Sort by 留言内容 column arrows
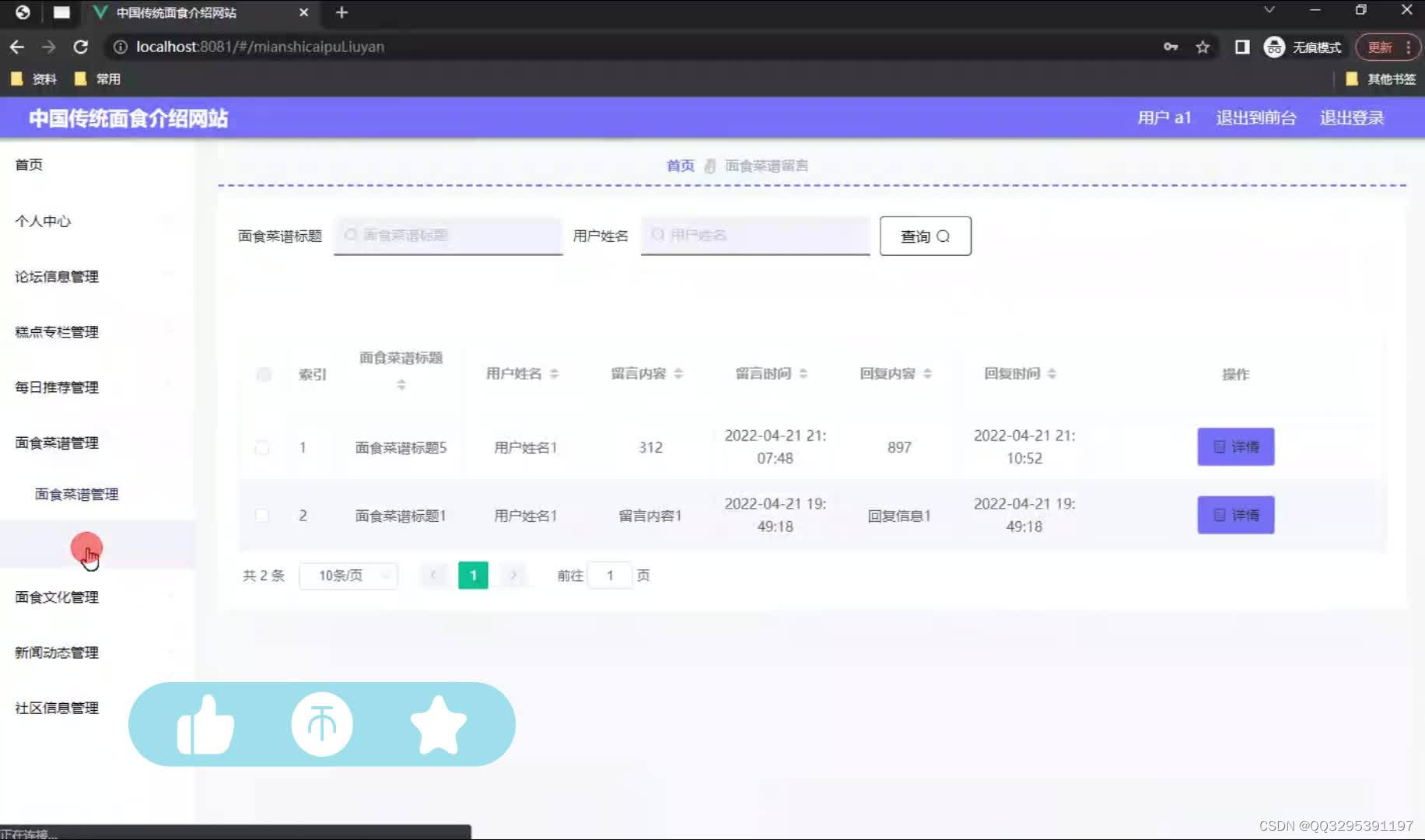 click(x=678, y=373)
